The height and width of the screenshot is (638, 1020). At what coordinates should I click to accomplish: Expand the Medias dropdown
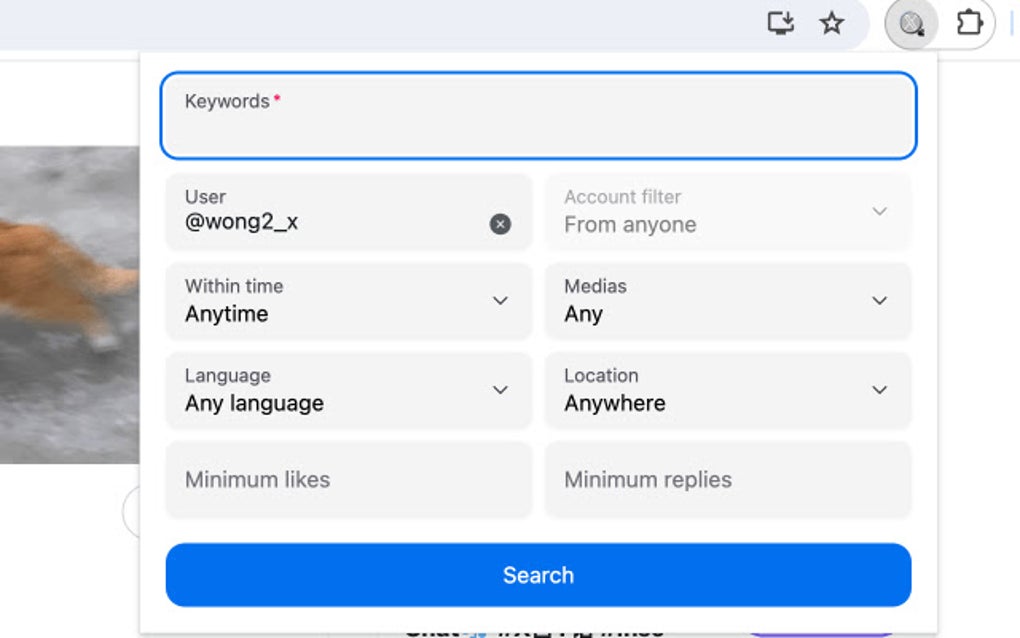point(727,301)
